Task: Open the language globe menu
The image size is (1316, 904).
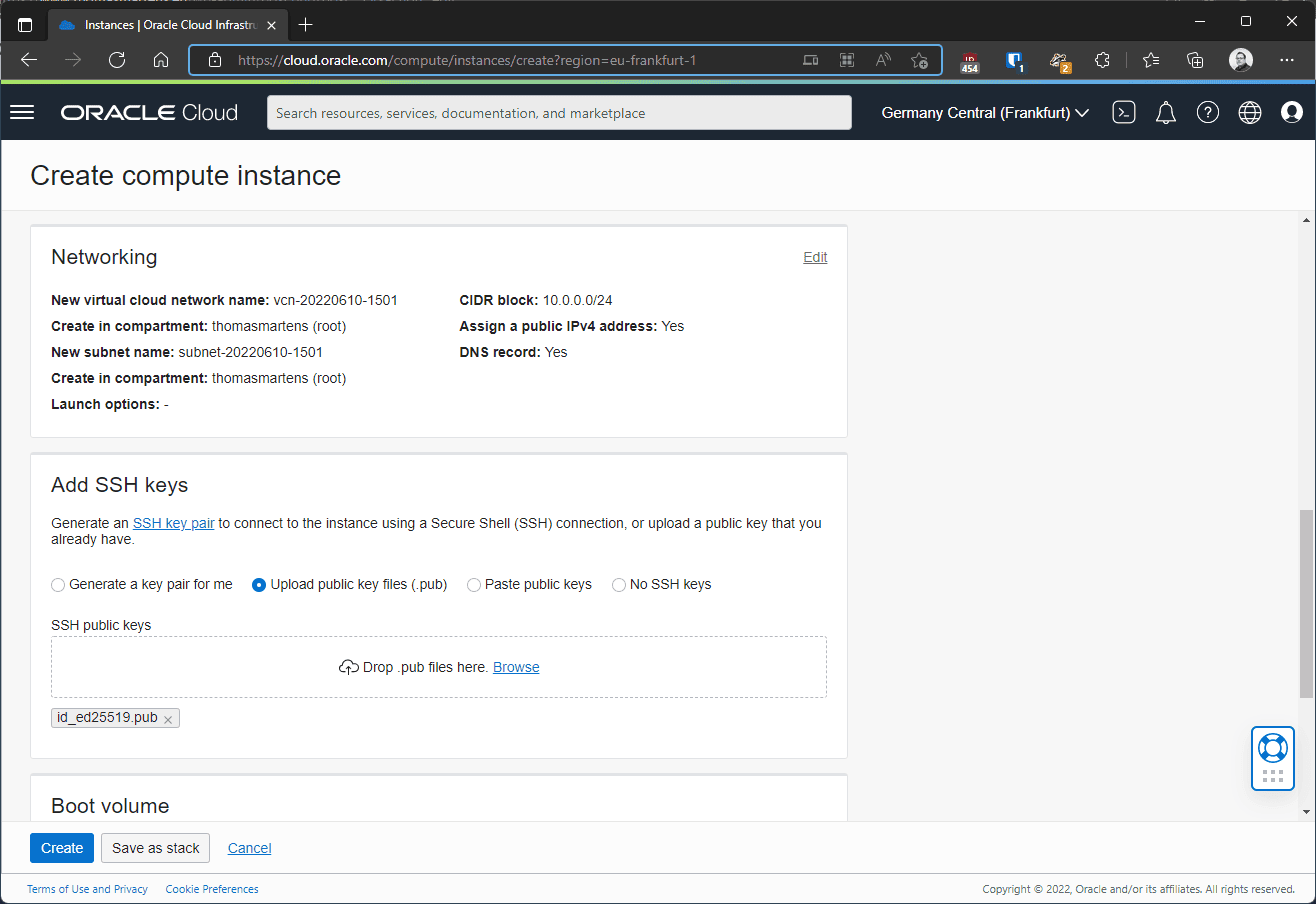Action: (x=1250, y=113)
